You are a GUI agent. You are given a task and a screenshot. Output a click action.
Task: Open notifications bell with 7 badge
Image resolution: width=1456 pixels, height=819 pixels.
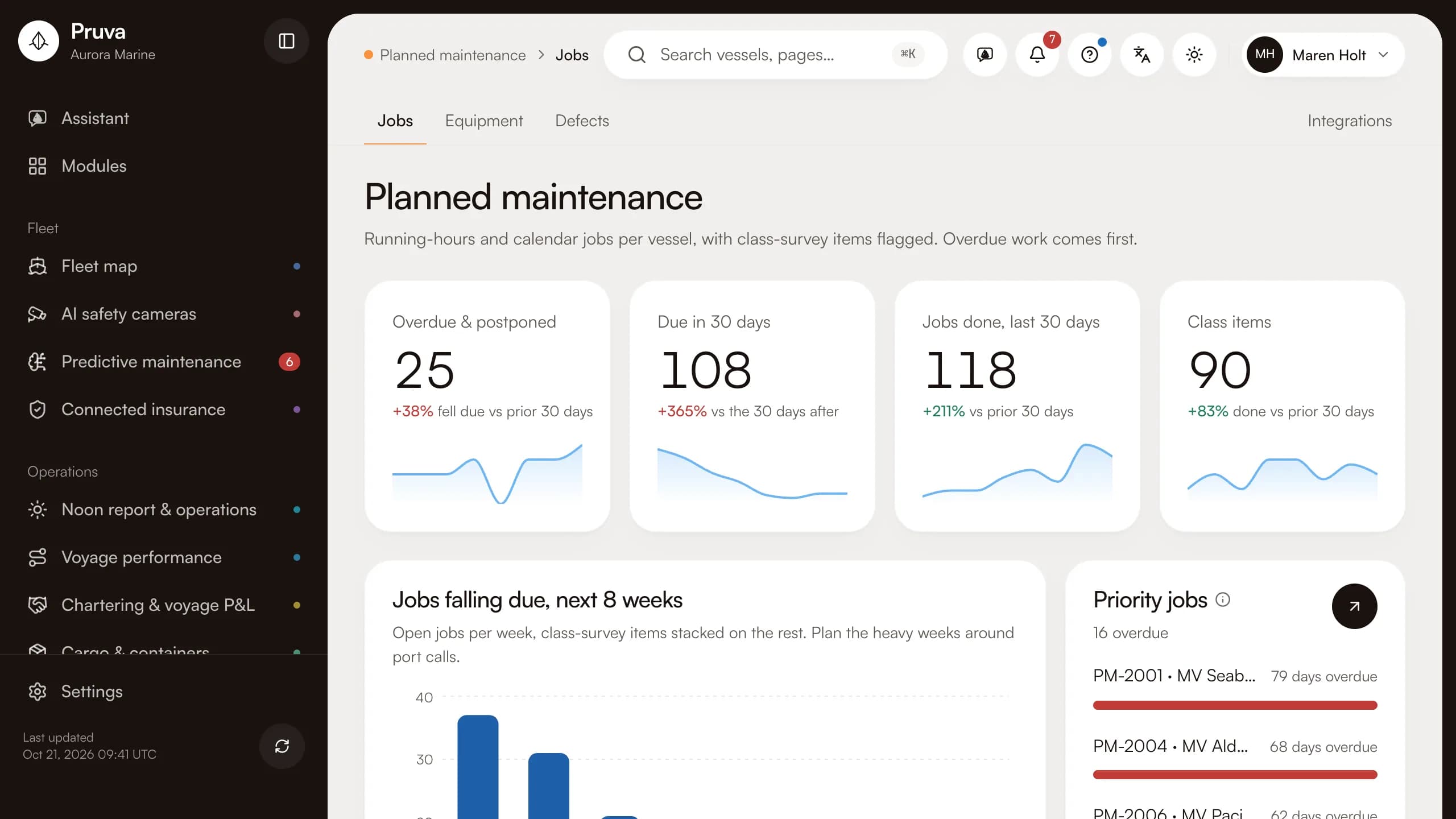point(1037,55)
